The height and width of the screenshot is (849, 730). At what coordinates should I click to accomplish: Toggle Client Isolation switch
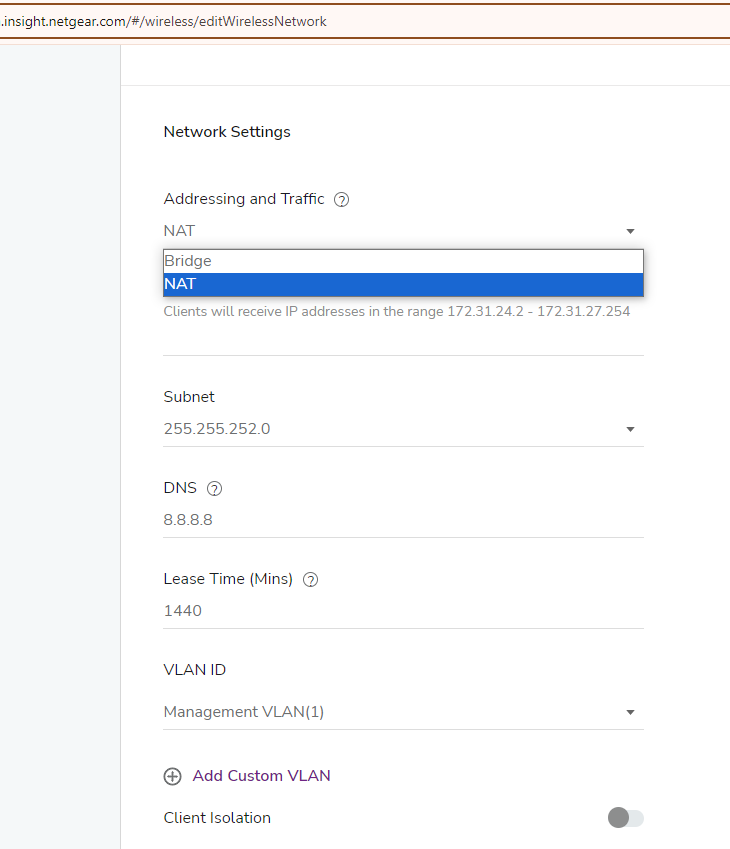coord(625,818)
